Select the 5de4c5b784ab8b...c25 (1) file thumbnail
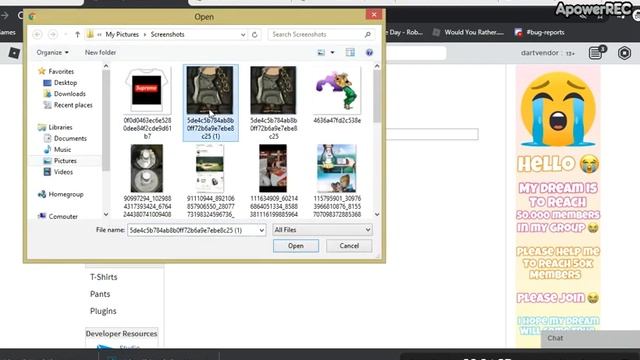Screen dimensions: 640x360 [210, 90]
